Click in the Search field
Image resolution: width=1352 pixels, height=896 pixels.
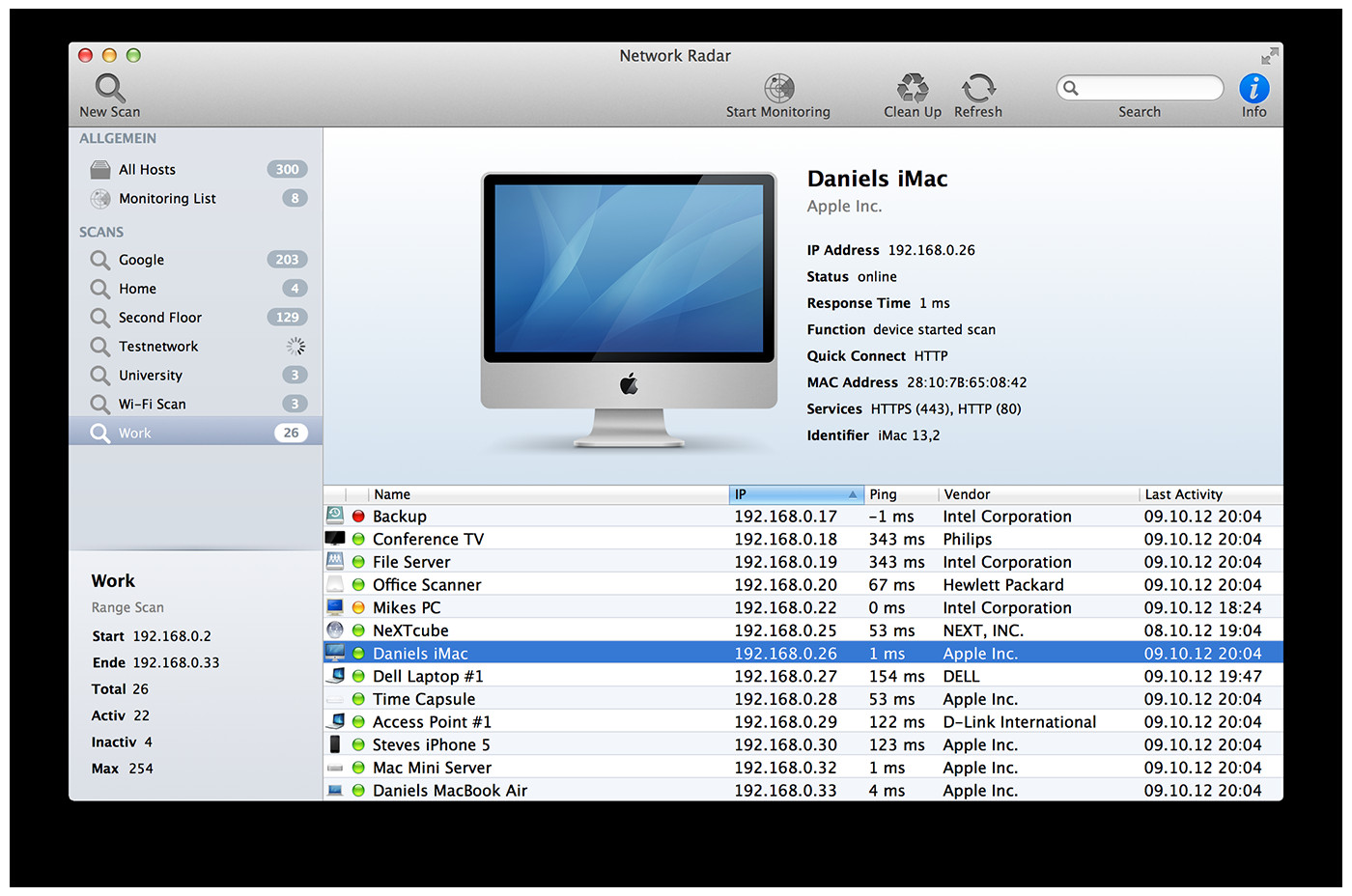1140,88
